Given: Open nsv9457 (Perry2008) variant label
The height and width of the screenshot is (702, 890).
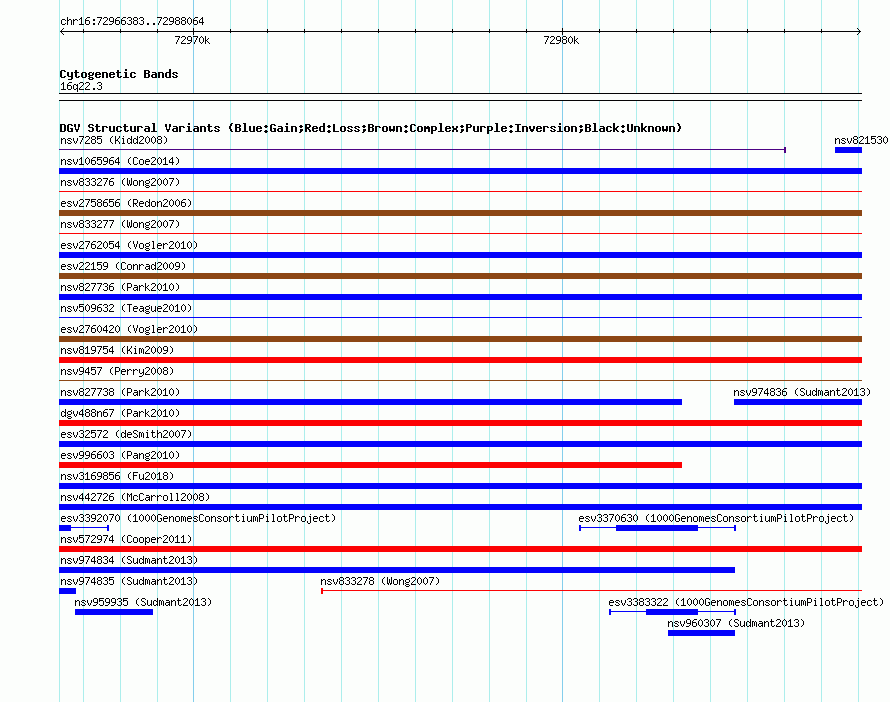Looking at the screenshot, I should (117, 371).
